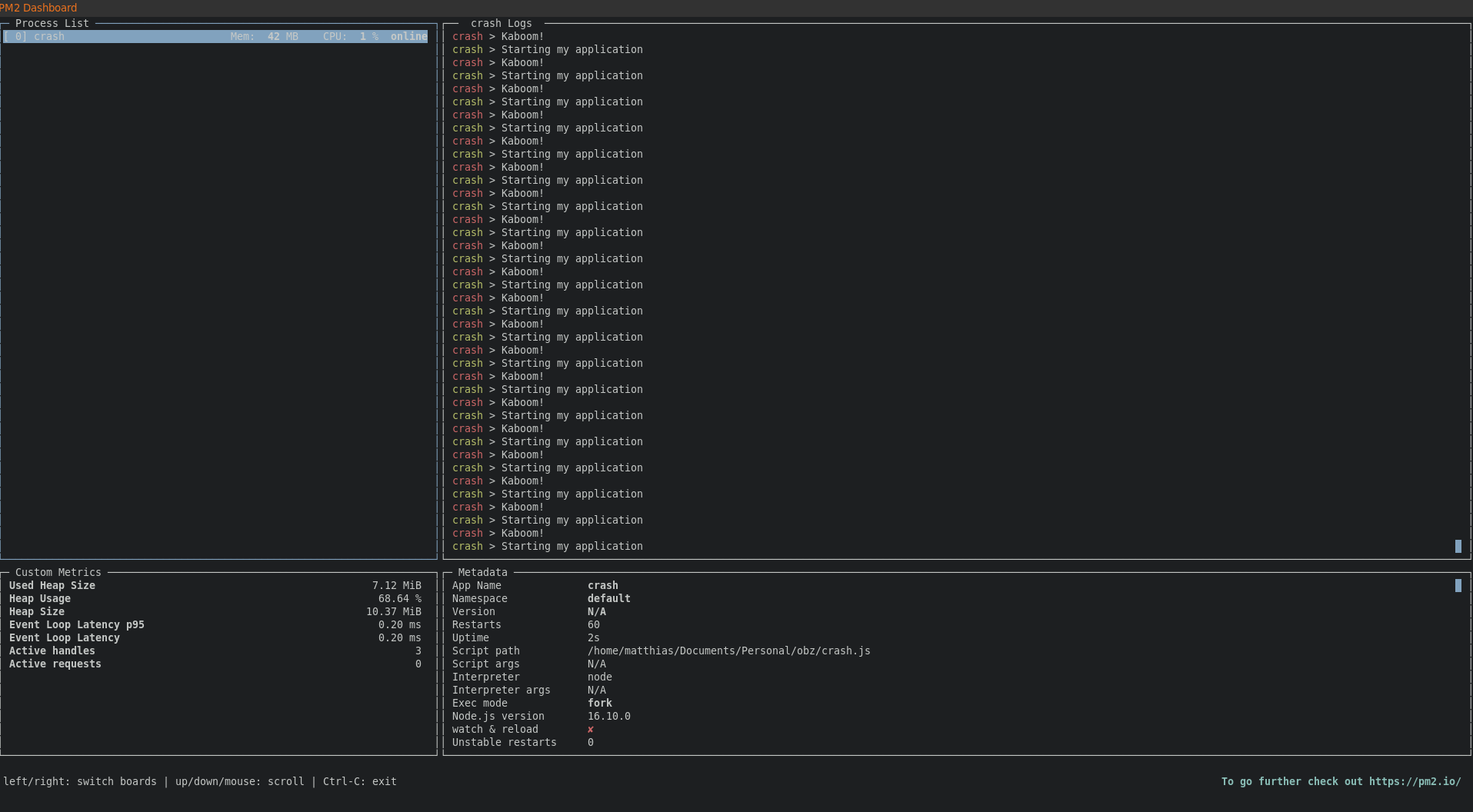Click the Interpreter args label
The image size is (1473, 812).
click(x=501, y=690)
